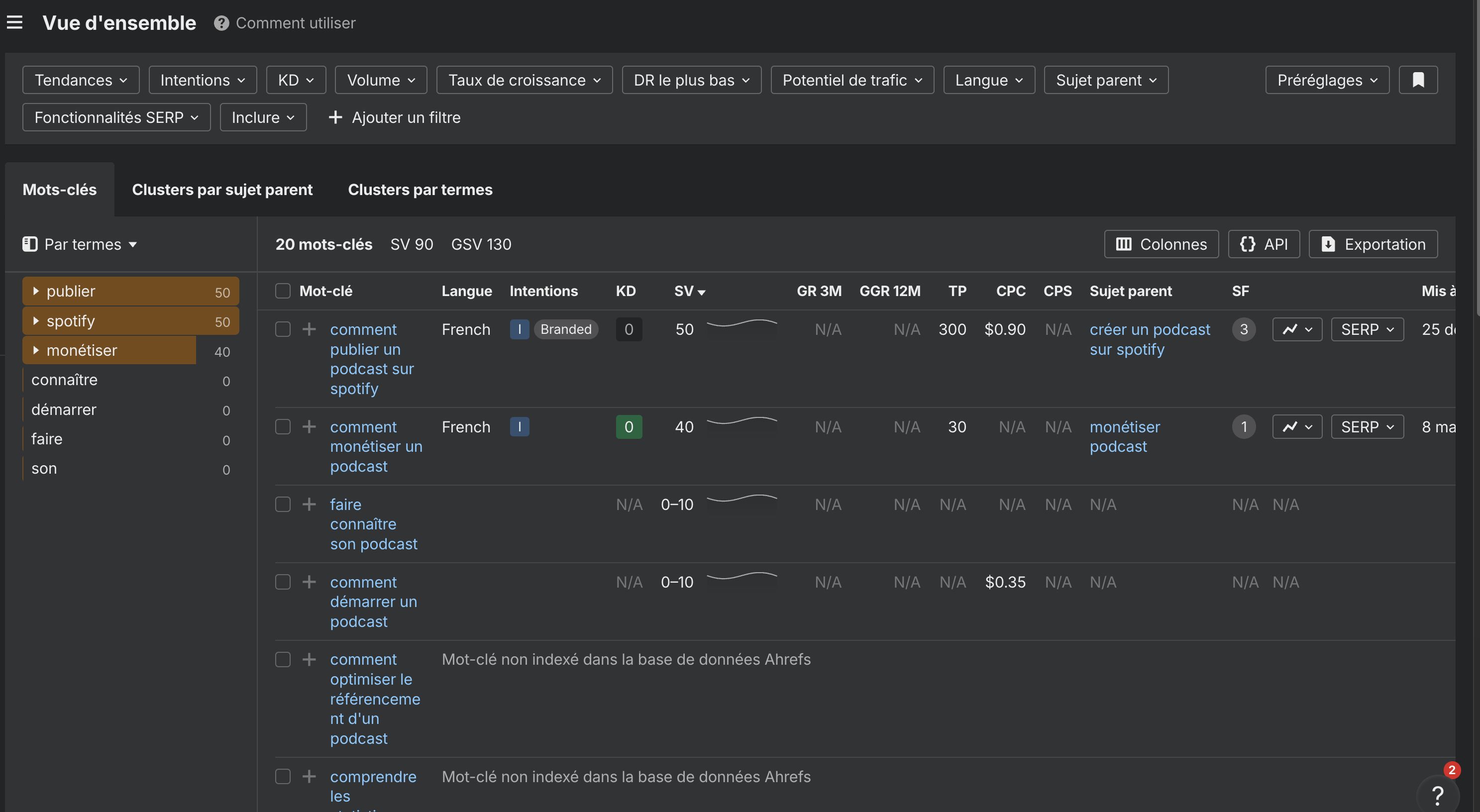This screenshot has height=812, width=1480.
Task: Expand the publier term in the sidebar
Action: click(x=37, y=291)
